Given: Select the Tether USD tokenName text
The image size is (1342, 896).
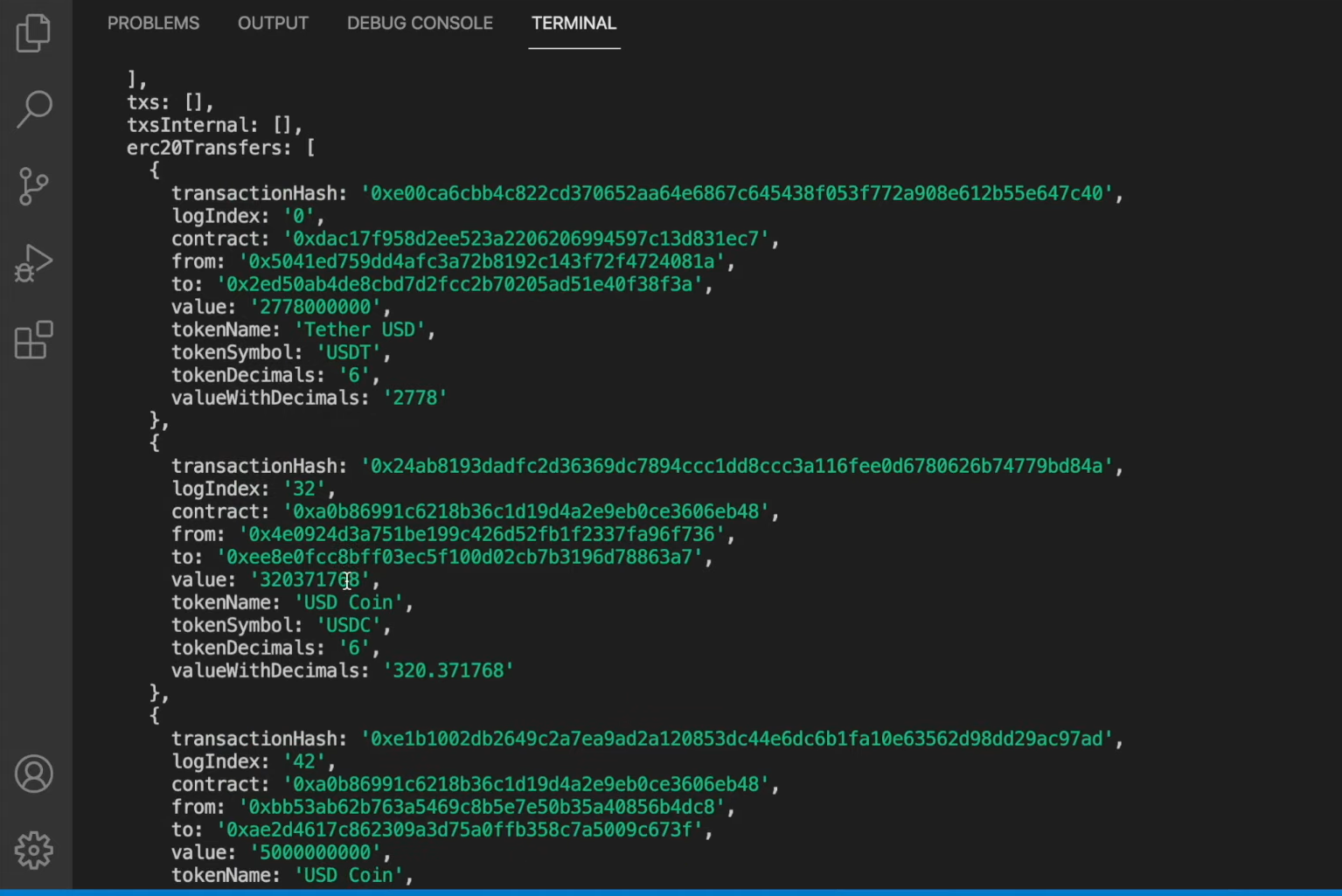Looking at the screenshot, I should click(x=361, y=330).
